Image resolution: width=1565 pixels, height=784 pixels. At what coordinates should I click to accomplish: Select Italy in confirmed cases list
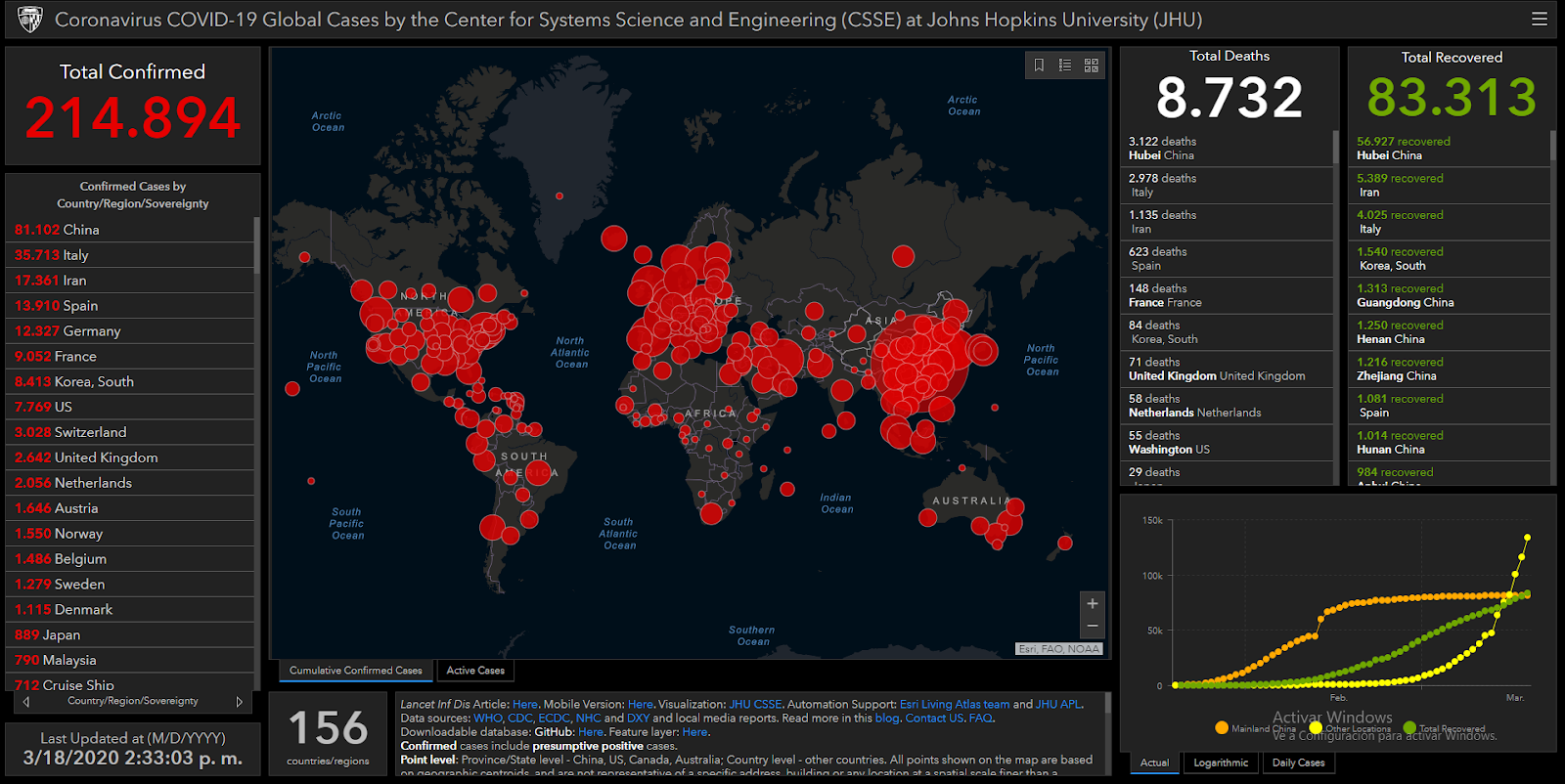tap(75, 255)
